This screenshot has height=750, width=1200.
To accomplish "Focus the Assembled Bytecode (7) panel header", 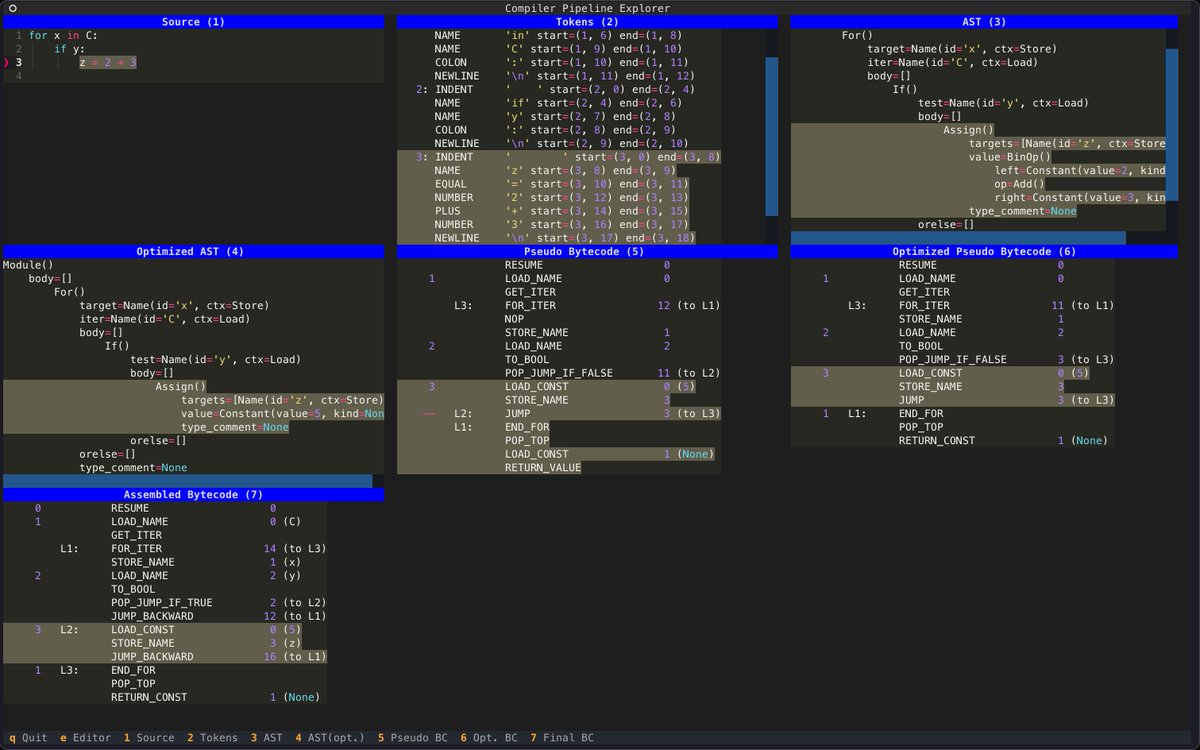I will 193,495.
